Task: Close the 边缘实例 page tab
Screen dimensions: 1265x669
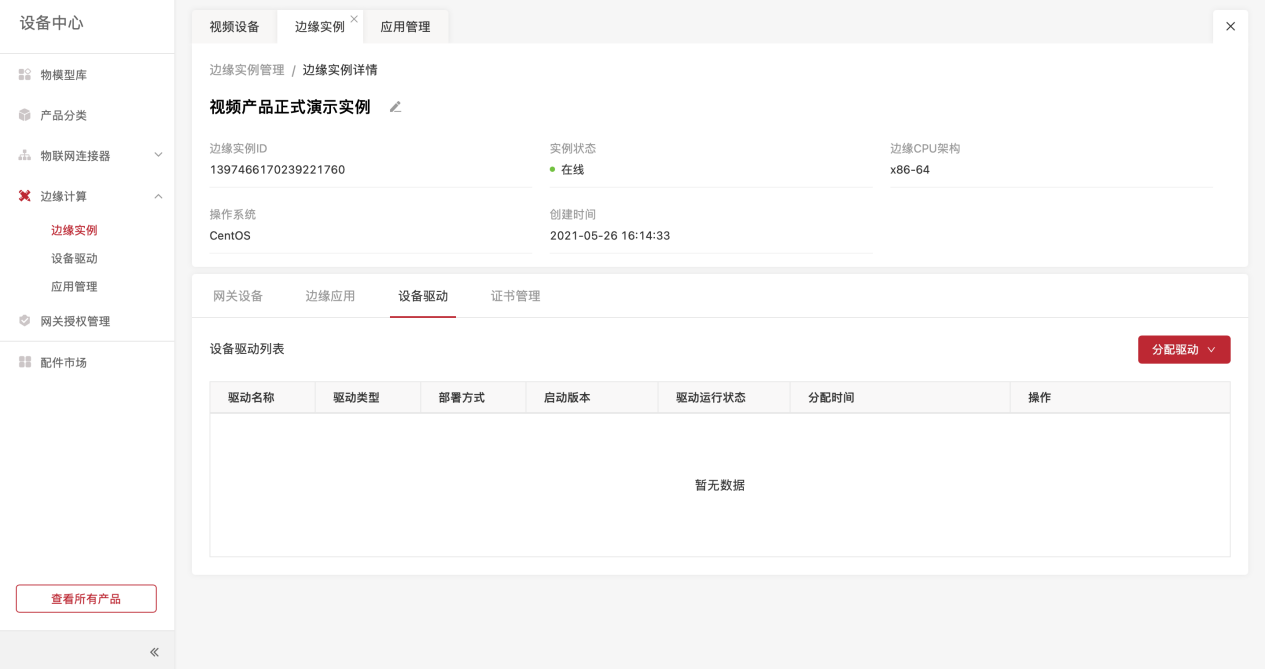Action: tap(354, 19)
